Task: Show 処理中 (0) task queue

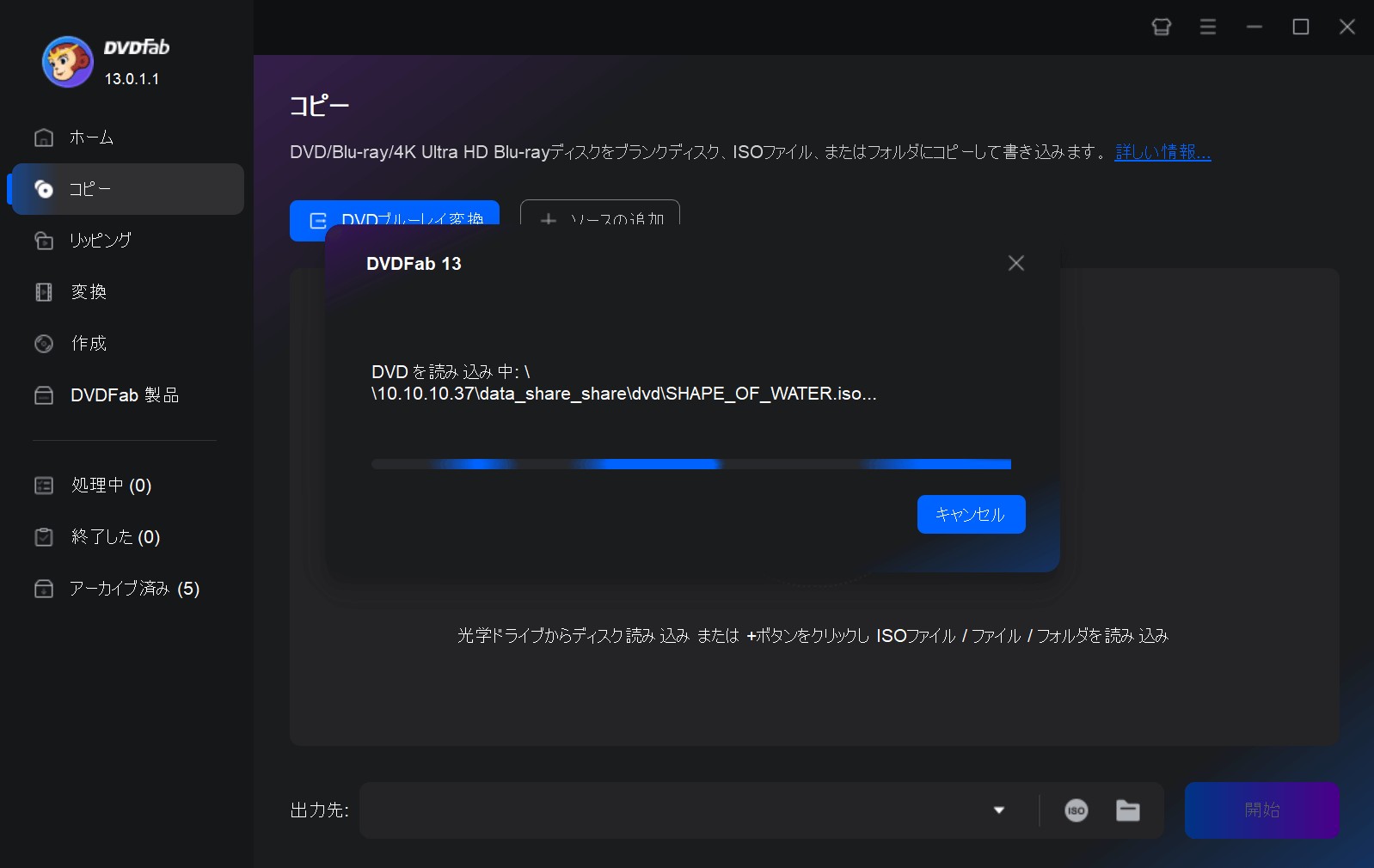Action: point(127,486)
